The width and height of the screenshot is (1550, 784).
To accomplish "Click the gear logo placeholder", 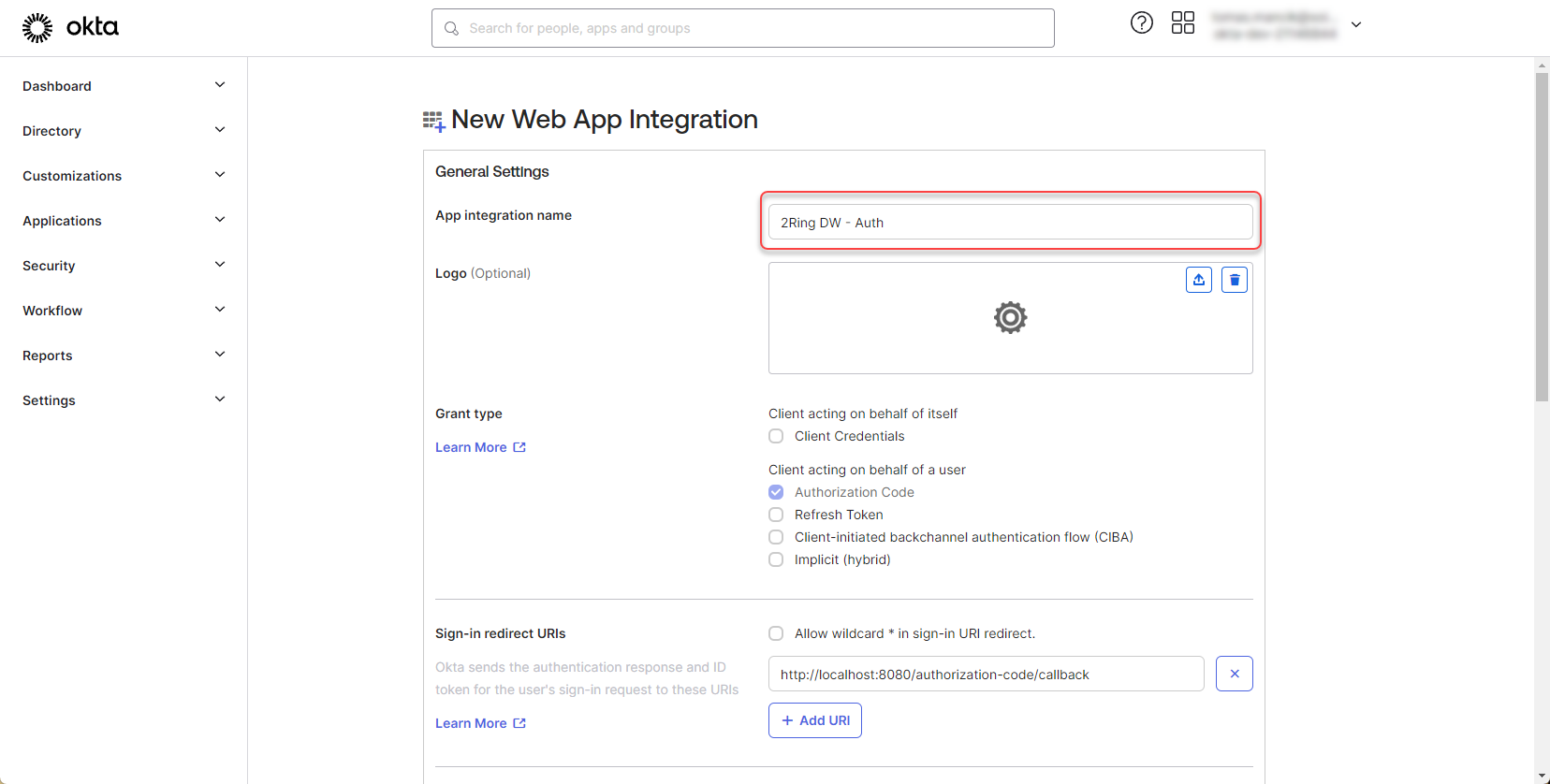I will (x=1010, y=318).
